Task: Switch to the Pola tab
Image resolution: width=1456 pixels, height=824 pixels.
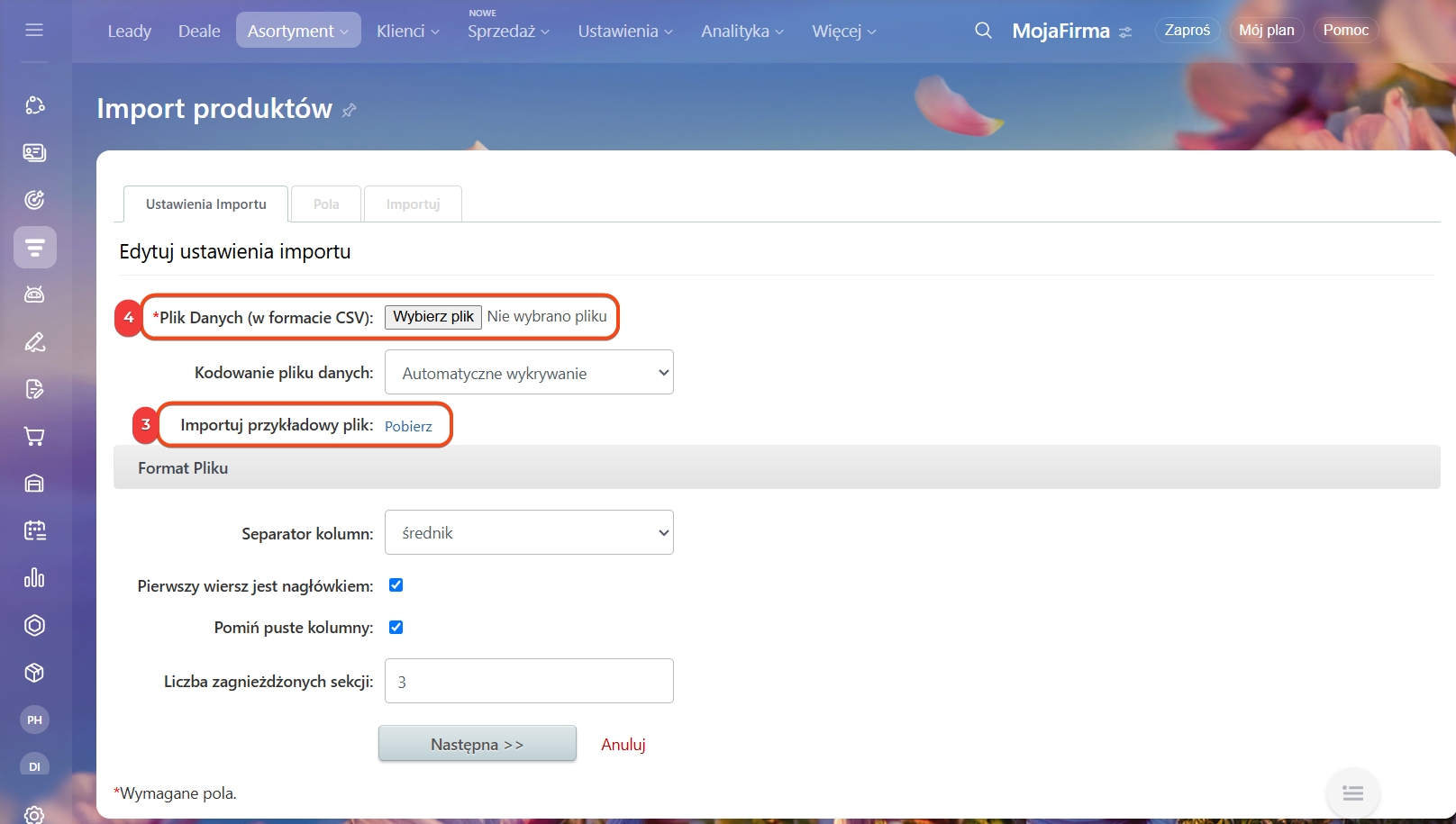Action: [x=326, y=204]
